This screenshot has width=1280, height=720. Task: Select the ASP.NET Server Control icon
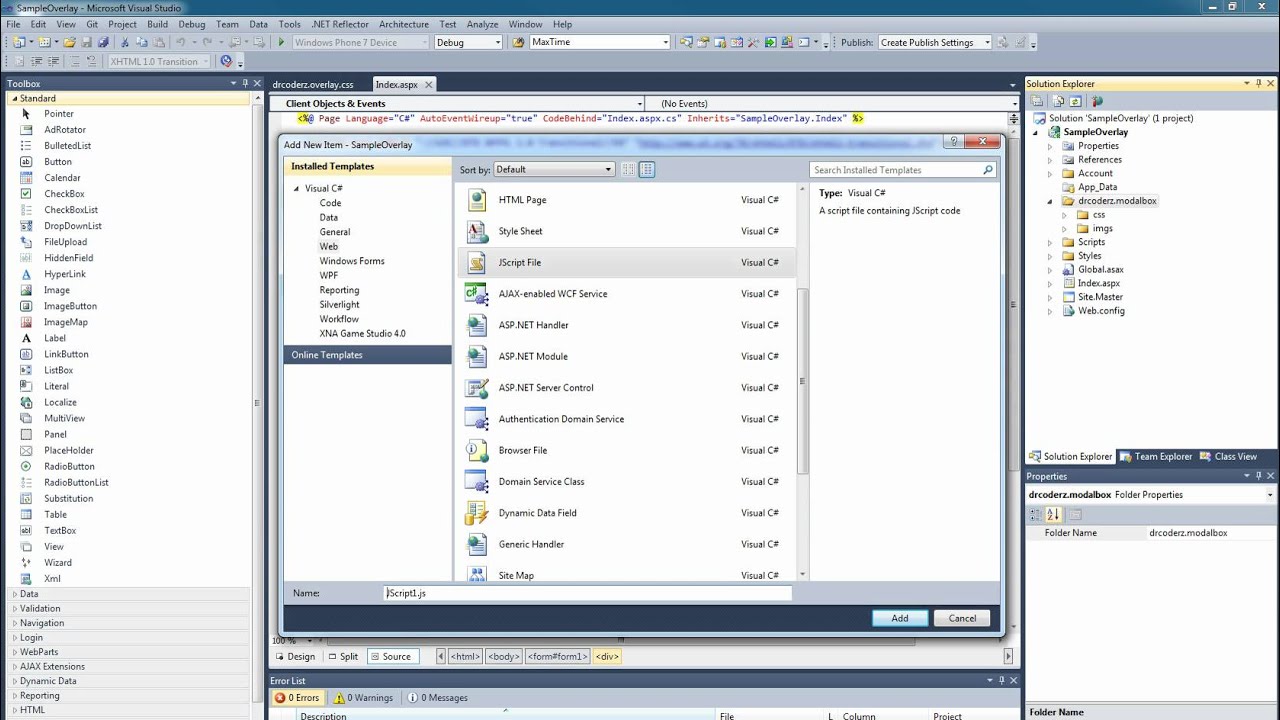click(477, 388)
